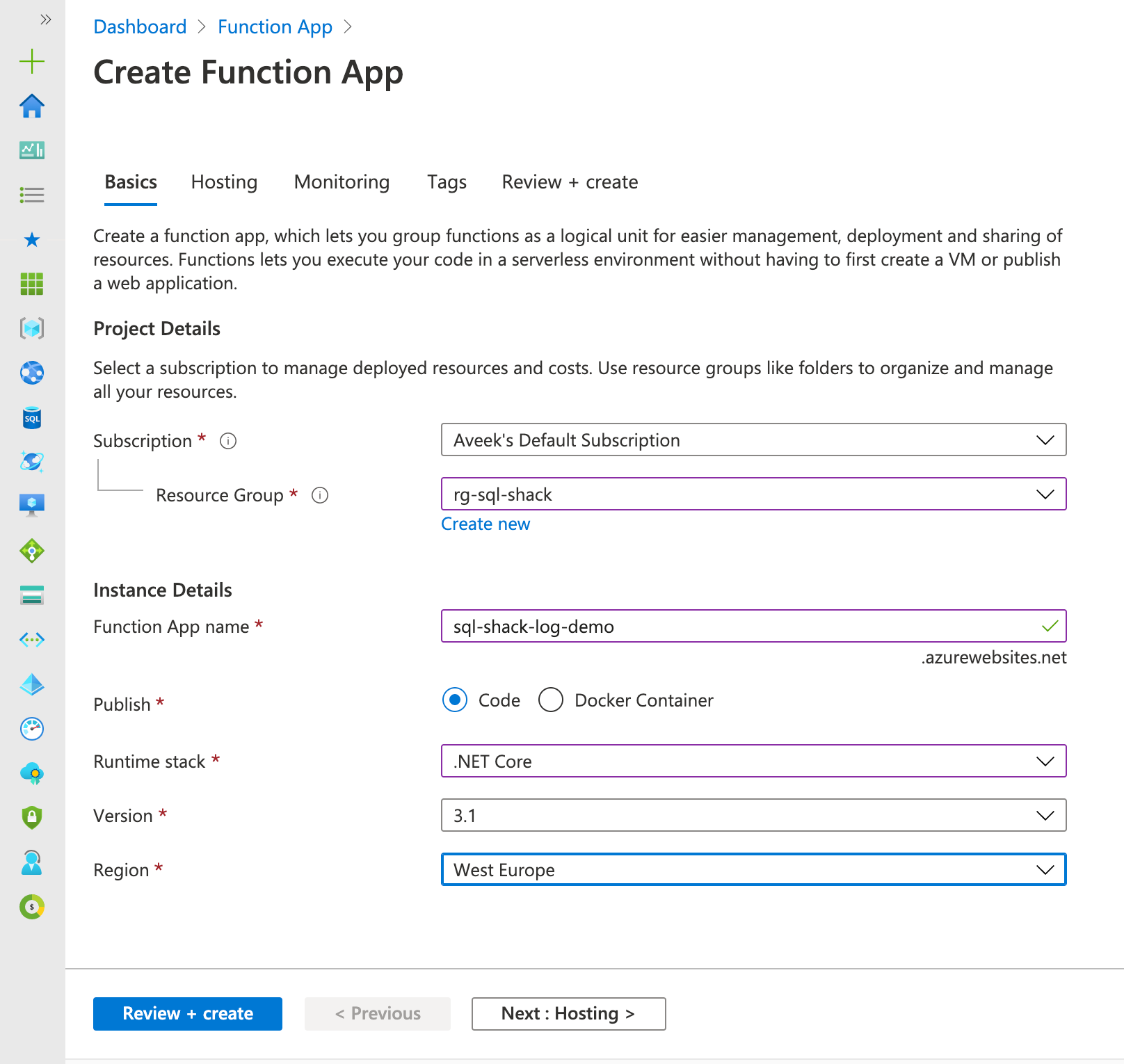Open Cost Management icon in sidebar
This screenshot has height=1064, width=1124.
pos(32,907)
